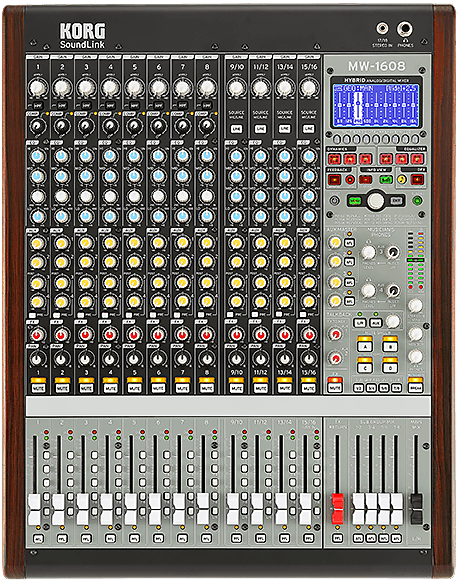Enable PFL on channel 5
This screenshot has height=583, width=459.
coord(134,538)
